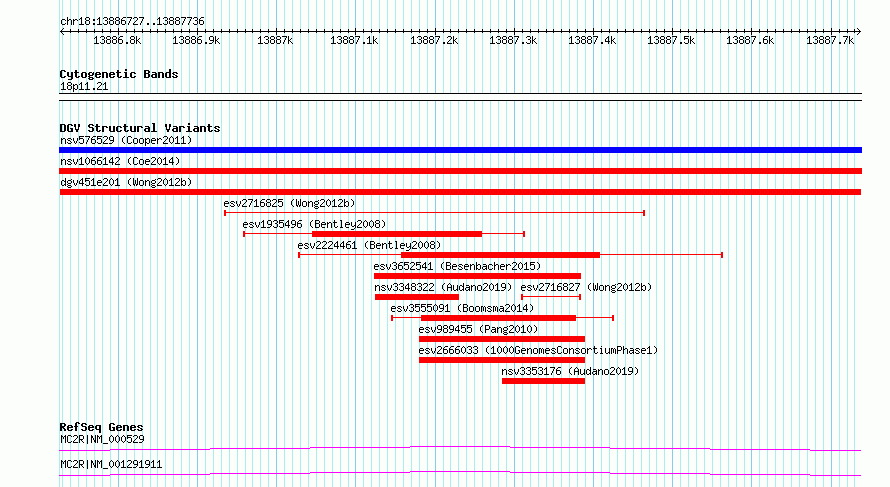Click the 13887.2k ruler tick label
The width and height of the screenshot is (890, 487).
[434, 40]
